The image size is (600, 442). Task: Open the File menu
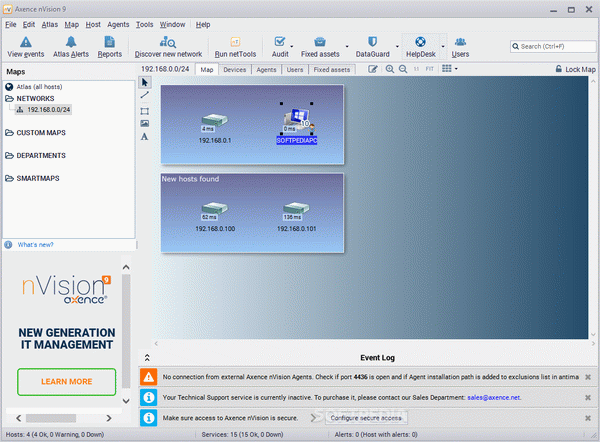tap(10, 24)
